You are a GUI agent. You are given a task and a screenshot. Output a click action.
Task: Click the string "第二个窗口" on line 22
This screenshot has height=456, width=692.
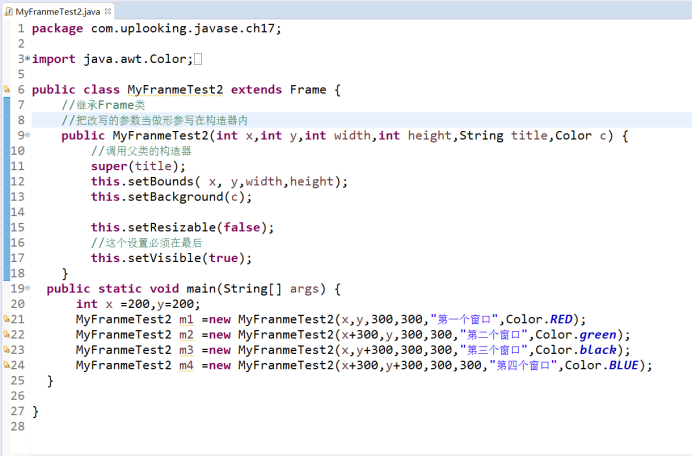pyautogui.click(x=493, y=335)
